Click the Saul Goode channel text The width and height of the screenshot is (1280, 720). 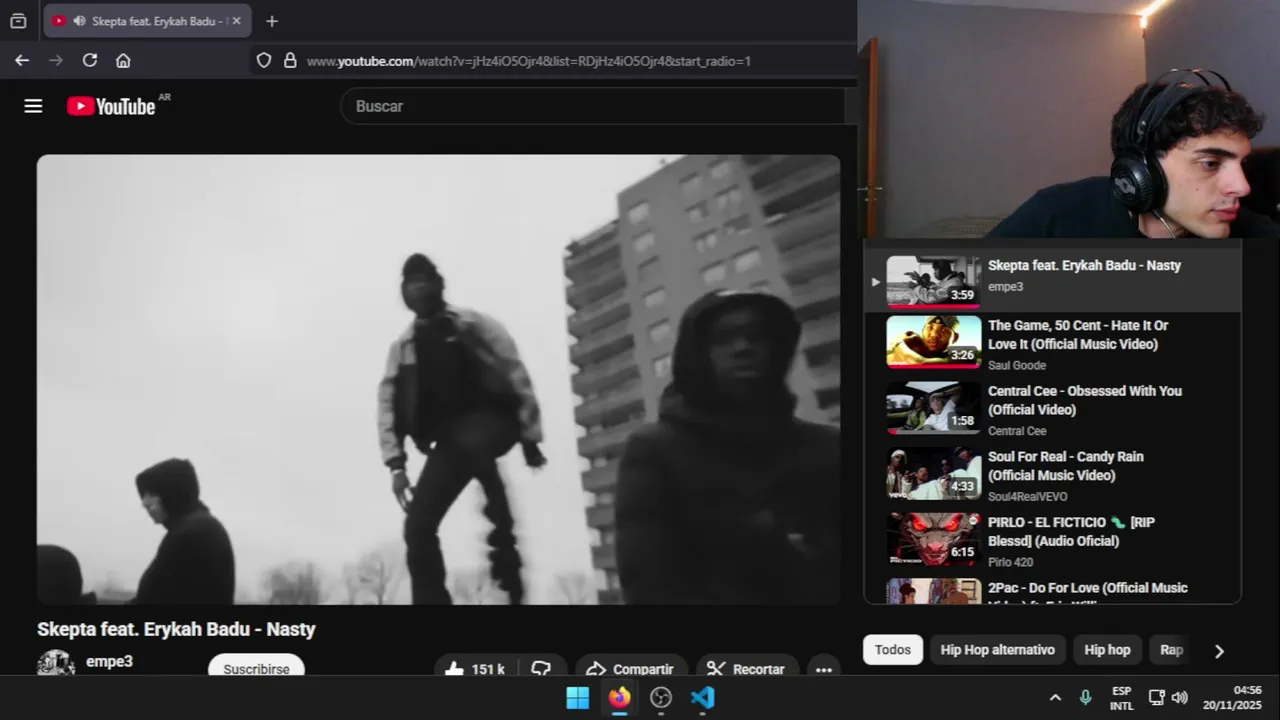(1017, 365)
